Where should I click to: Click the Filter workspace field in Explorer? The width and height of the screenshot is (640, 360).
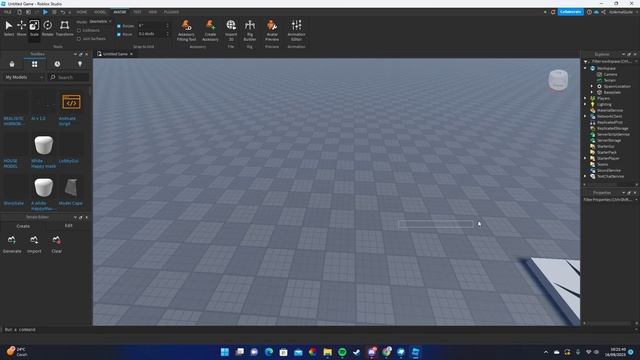point(610,62)
